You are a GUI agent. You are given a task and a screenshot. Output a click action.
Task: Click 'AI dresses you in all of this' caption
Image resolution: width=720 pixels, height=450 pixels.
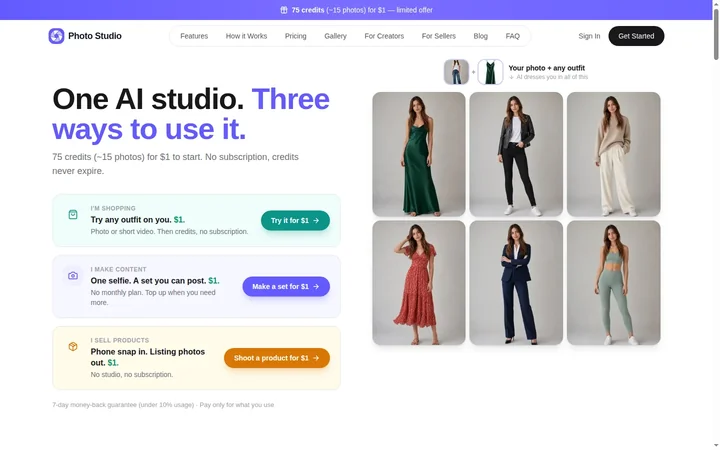[548, 77]
